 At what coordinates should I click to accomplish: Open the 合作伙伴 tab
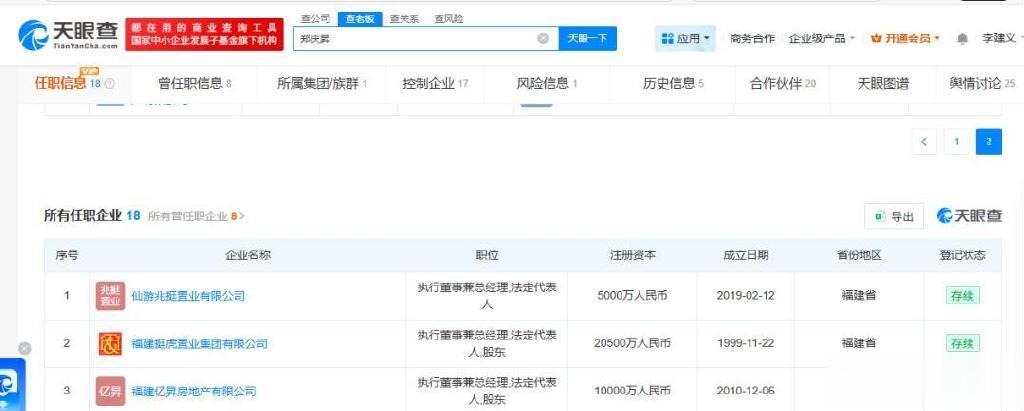(x=782, y=84)
